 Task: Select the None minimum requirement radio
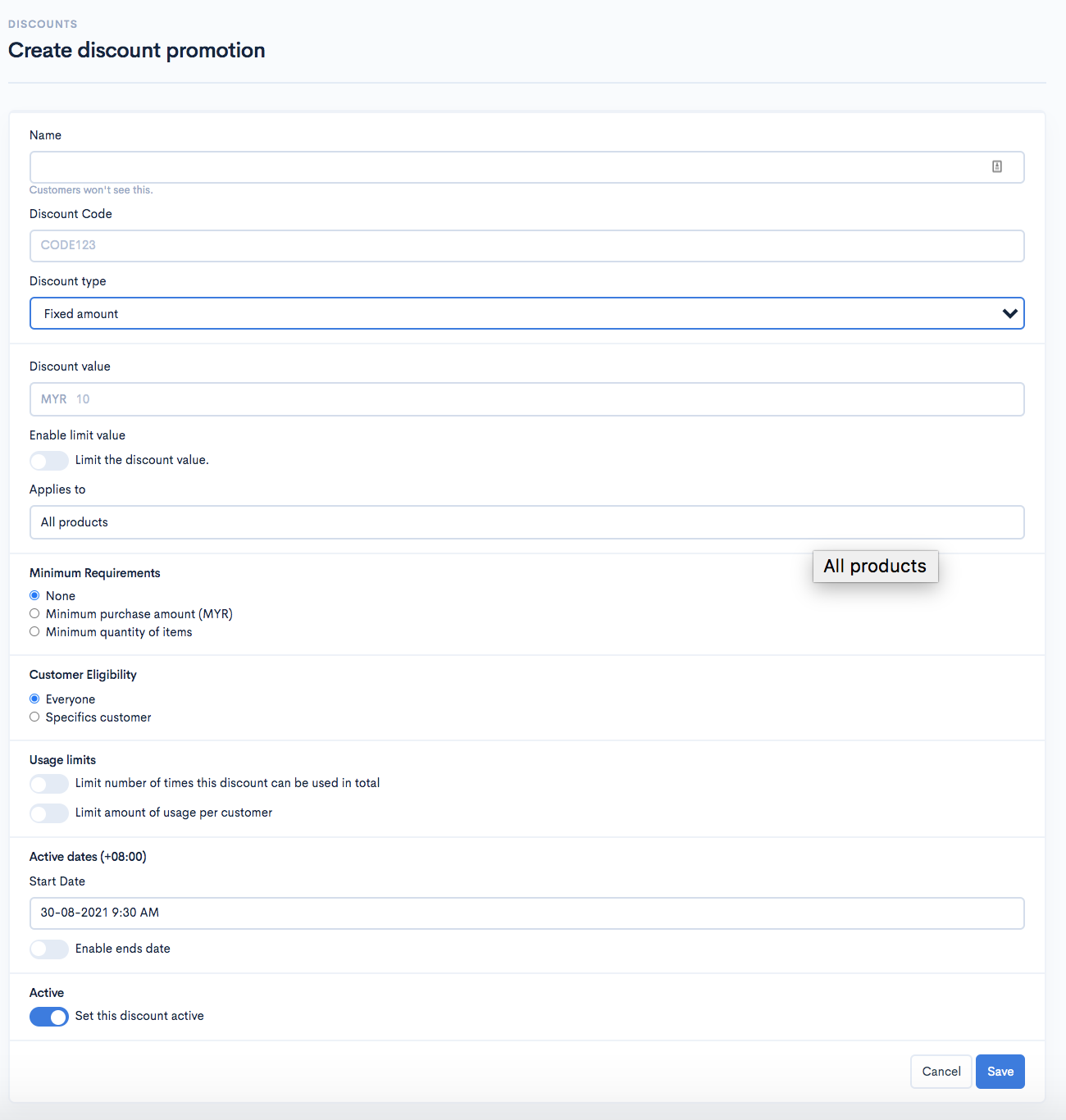(x=34, y=595)
